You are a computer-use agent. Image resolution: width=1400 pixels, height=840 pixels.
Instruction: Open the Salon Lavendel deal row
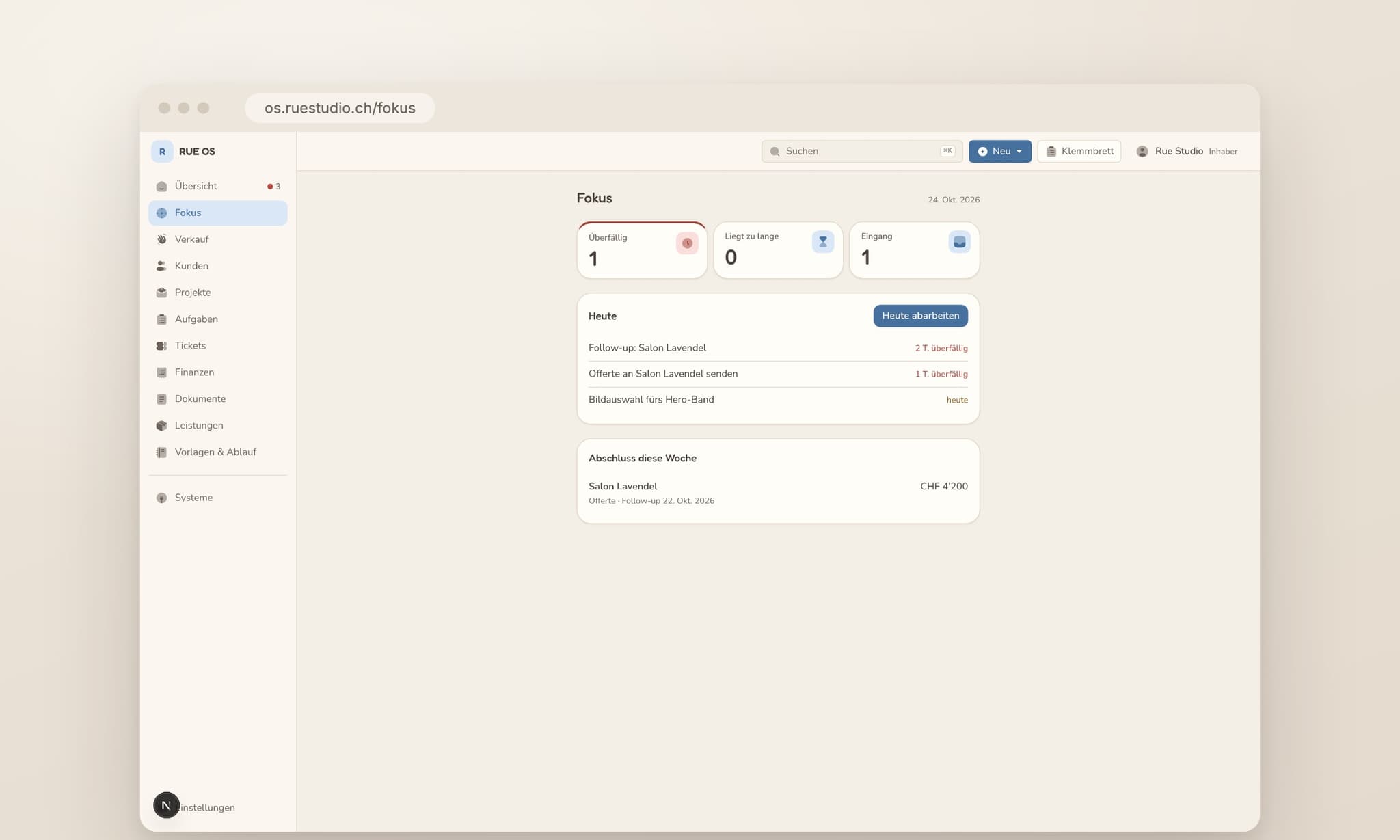click(x=778, y=493)
